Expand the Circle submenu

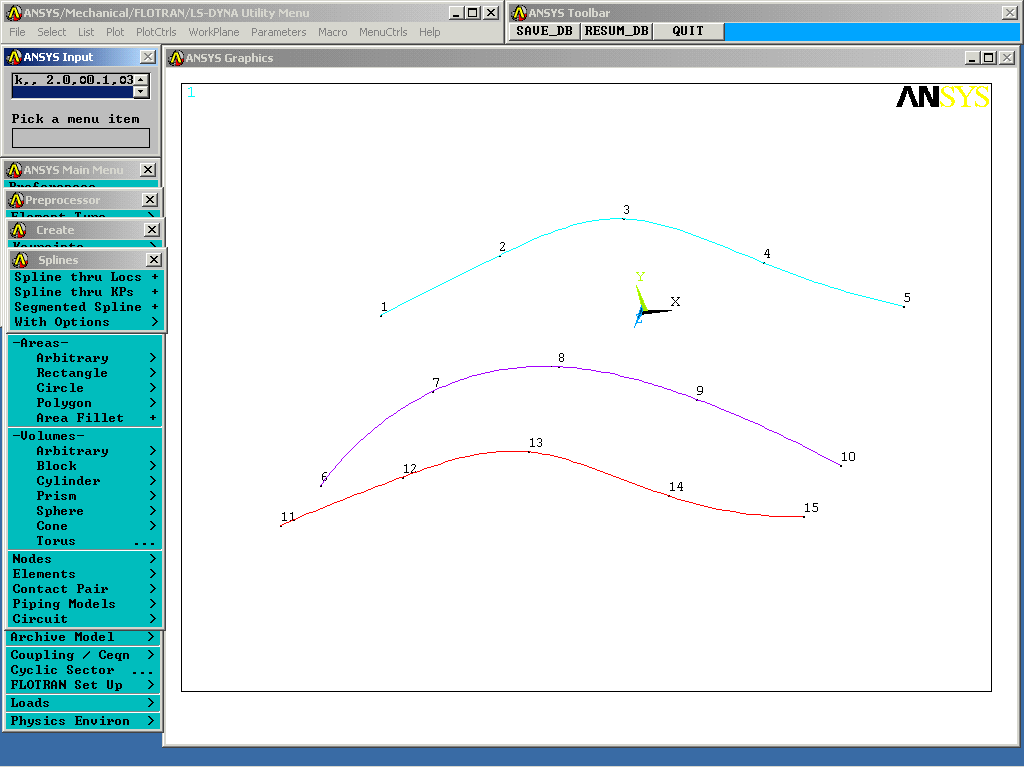85,388
